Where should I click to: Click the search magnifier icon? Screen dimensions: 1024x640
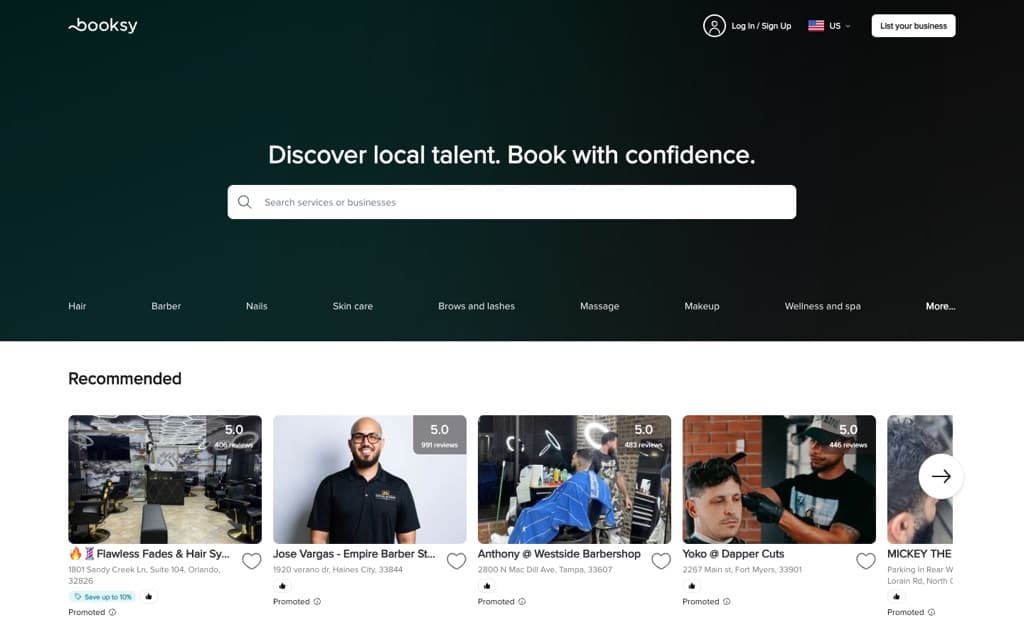244,202
